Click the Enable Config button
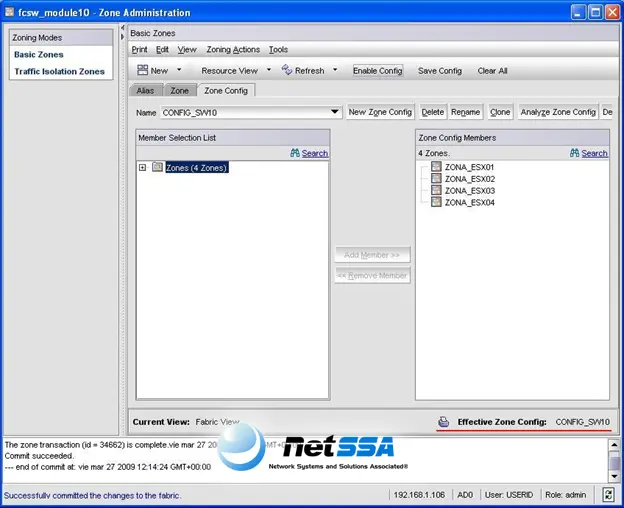The height and width of the screenshot is (508, 624). tap(378, 71)
